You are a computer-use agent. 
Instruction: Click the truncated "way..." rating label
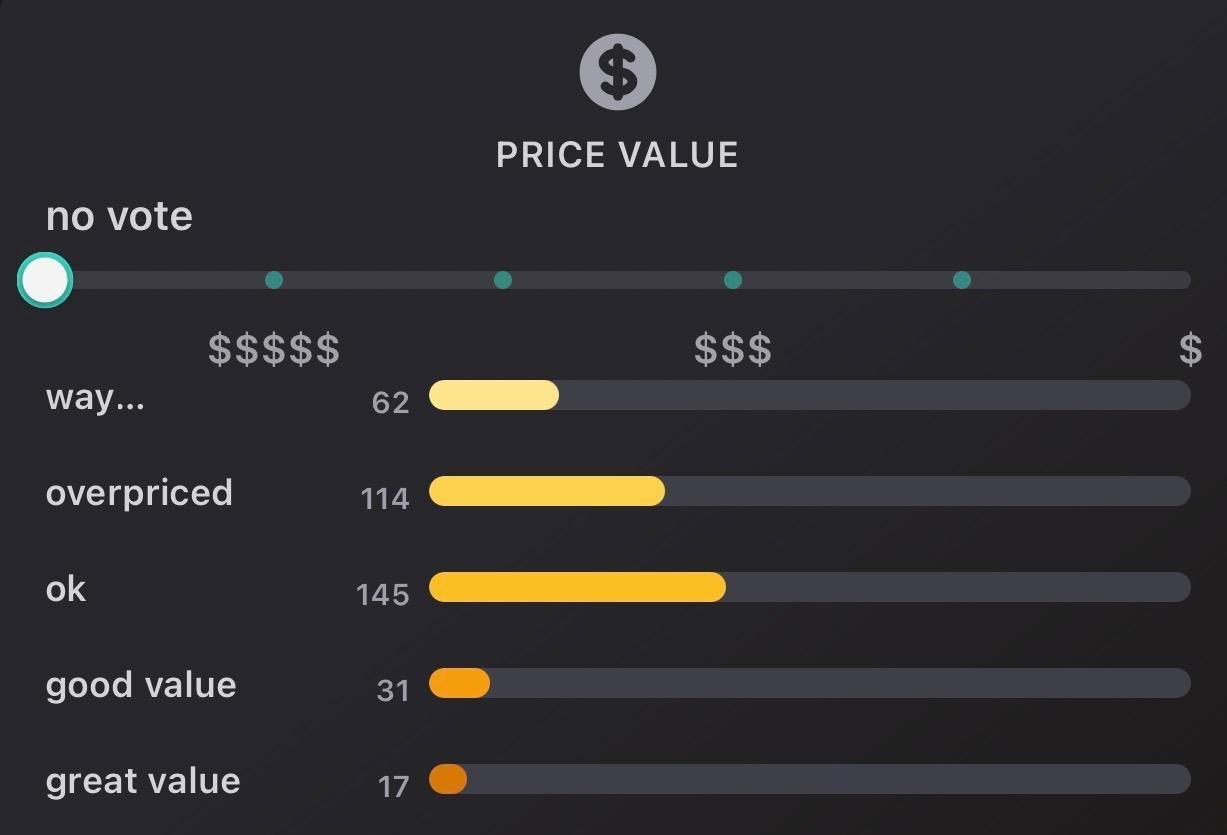click(x=95, y=398)
